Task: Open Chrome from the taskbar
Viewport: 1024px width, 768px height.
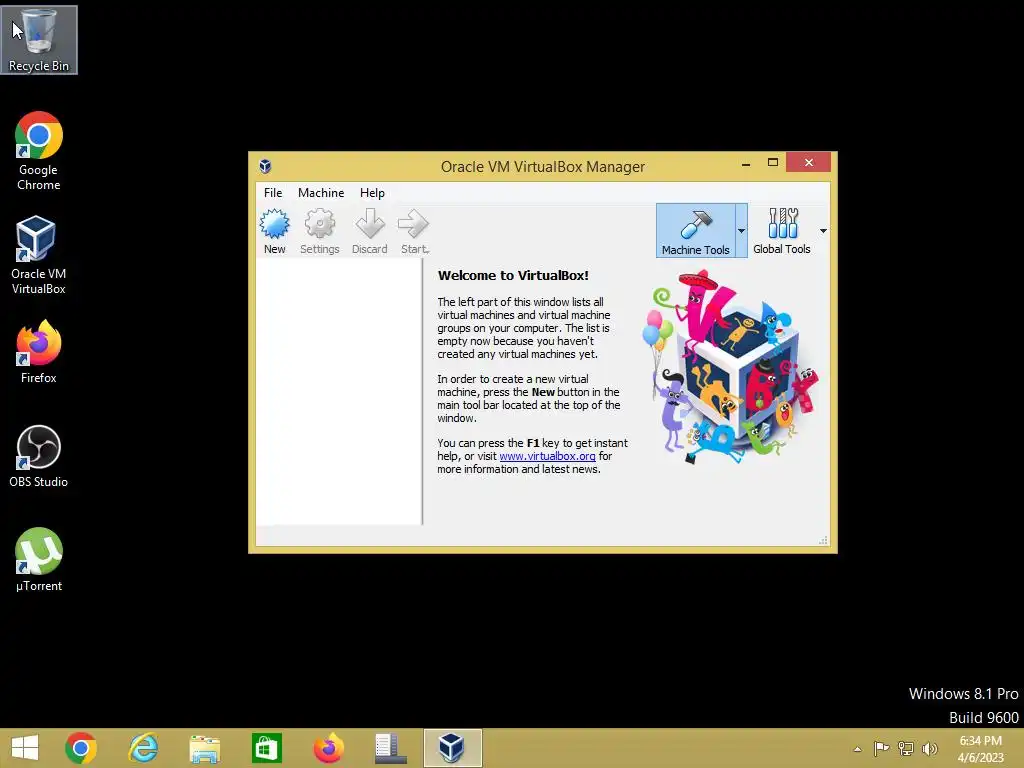Action: (81, 748)
